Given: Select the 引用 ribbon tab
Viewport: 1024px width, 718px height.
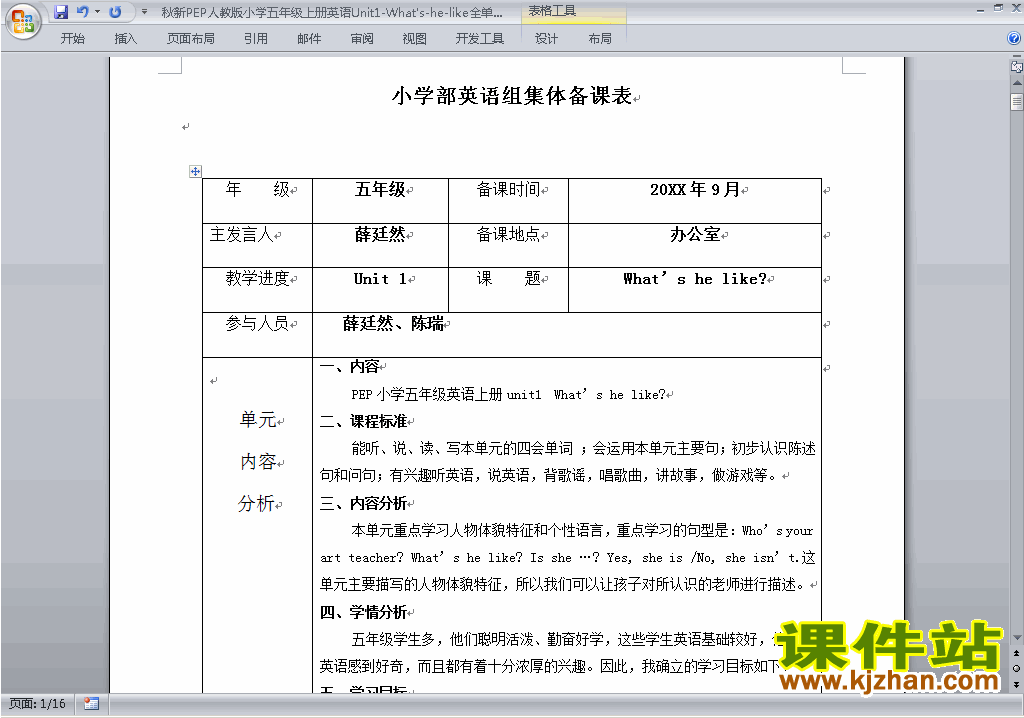Looking at the screenshot, I should coord(256,39).
